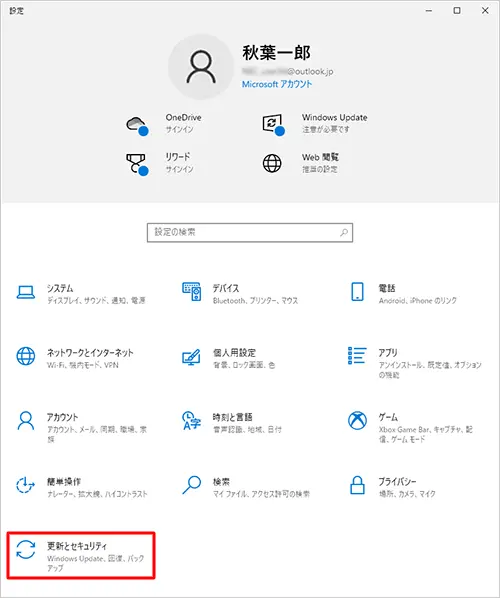Open the アプリ list icon
Image resolution: width=500 pixels, height=598 pixels.
357,355
